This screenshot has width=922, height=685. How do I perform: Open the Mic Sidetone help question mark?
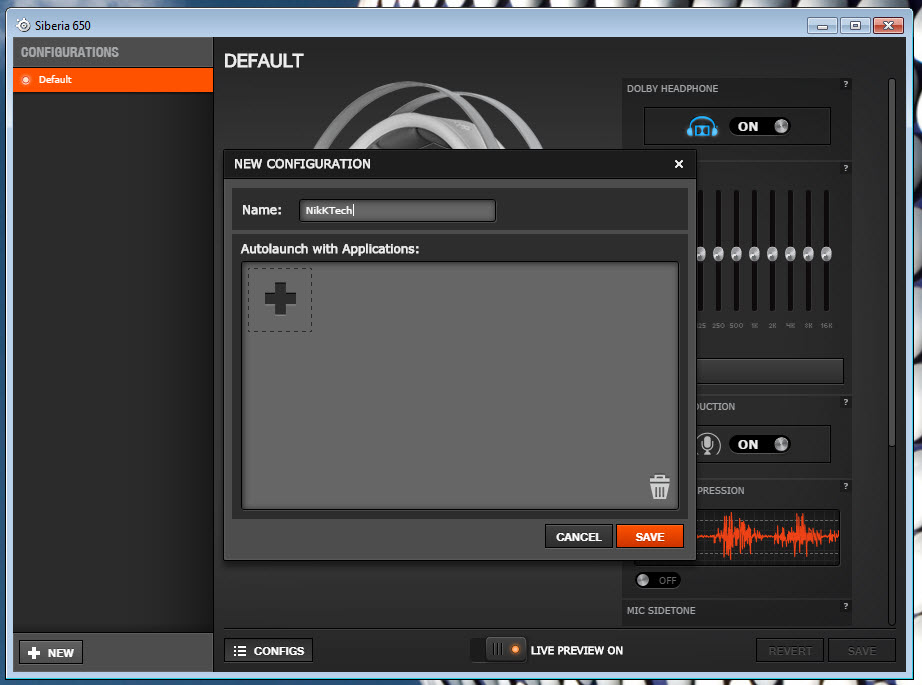(x=846, y=606)
